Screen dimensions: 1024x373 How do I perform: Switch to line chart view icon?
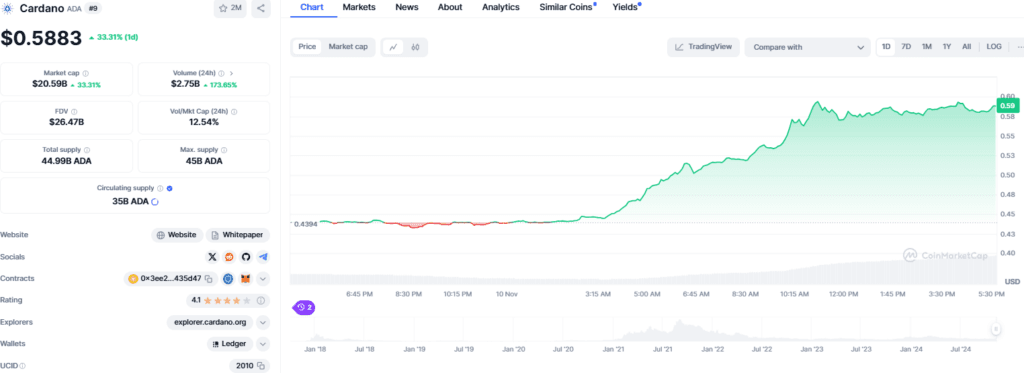coord(393,47)
